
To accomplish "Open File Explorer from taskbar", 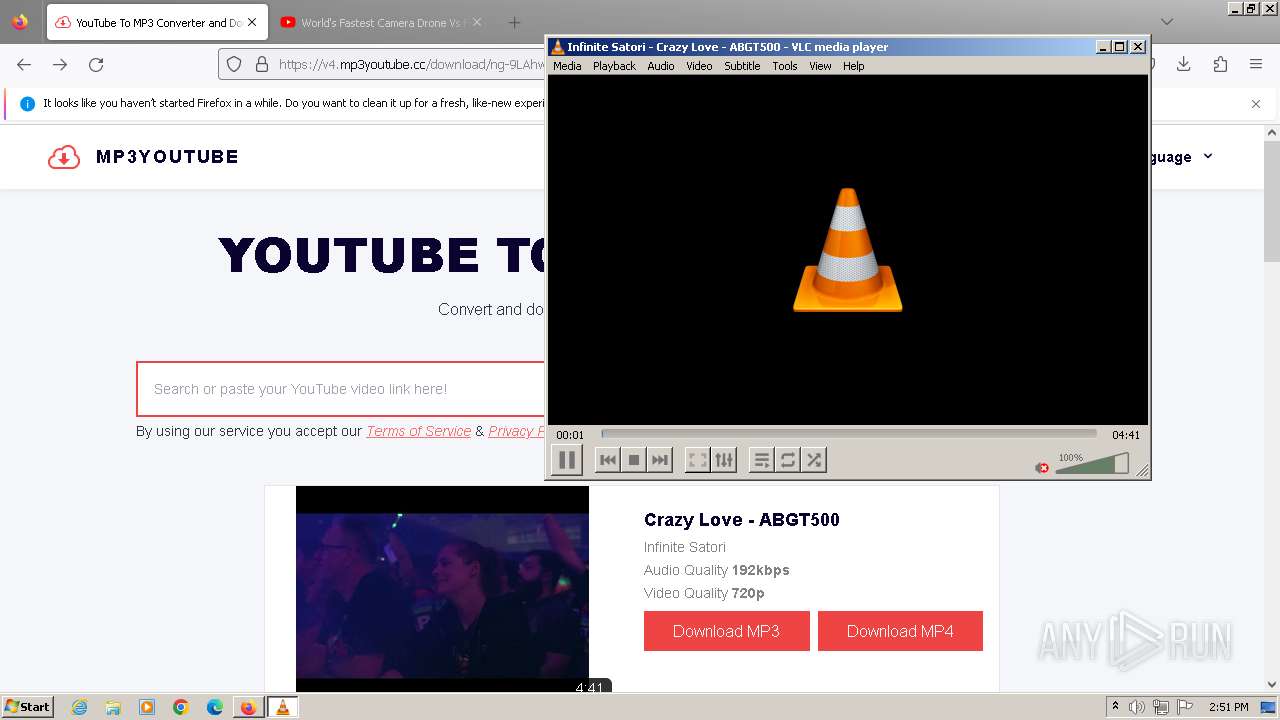I will (113, 707).
